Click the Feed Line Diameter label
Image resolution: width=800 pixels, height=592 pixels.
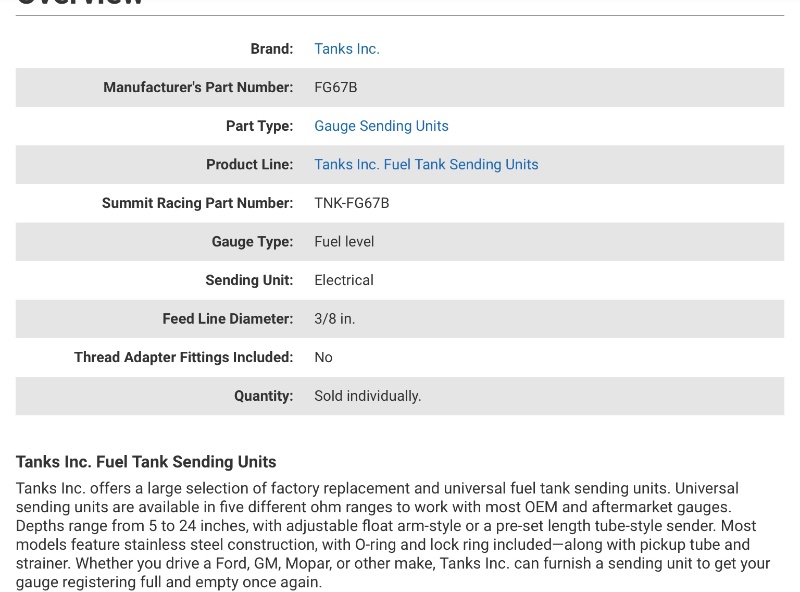[227, 319]
